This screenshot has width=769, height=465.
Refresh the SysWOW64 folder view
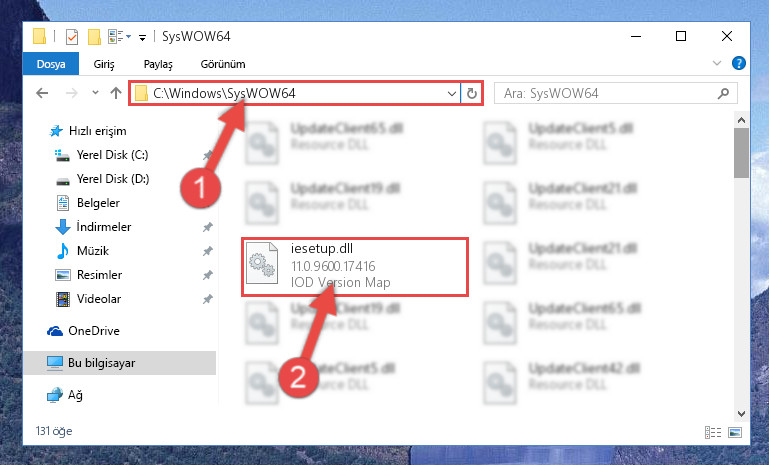tap(471, 93)
